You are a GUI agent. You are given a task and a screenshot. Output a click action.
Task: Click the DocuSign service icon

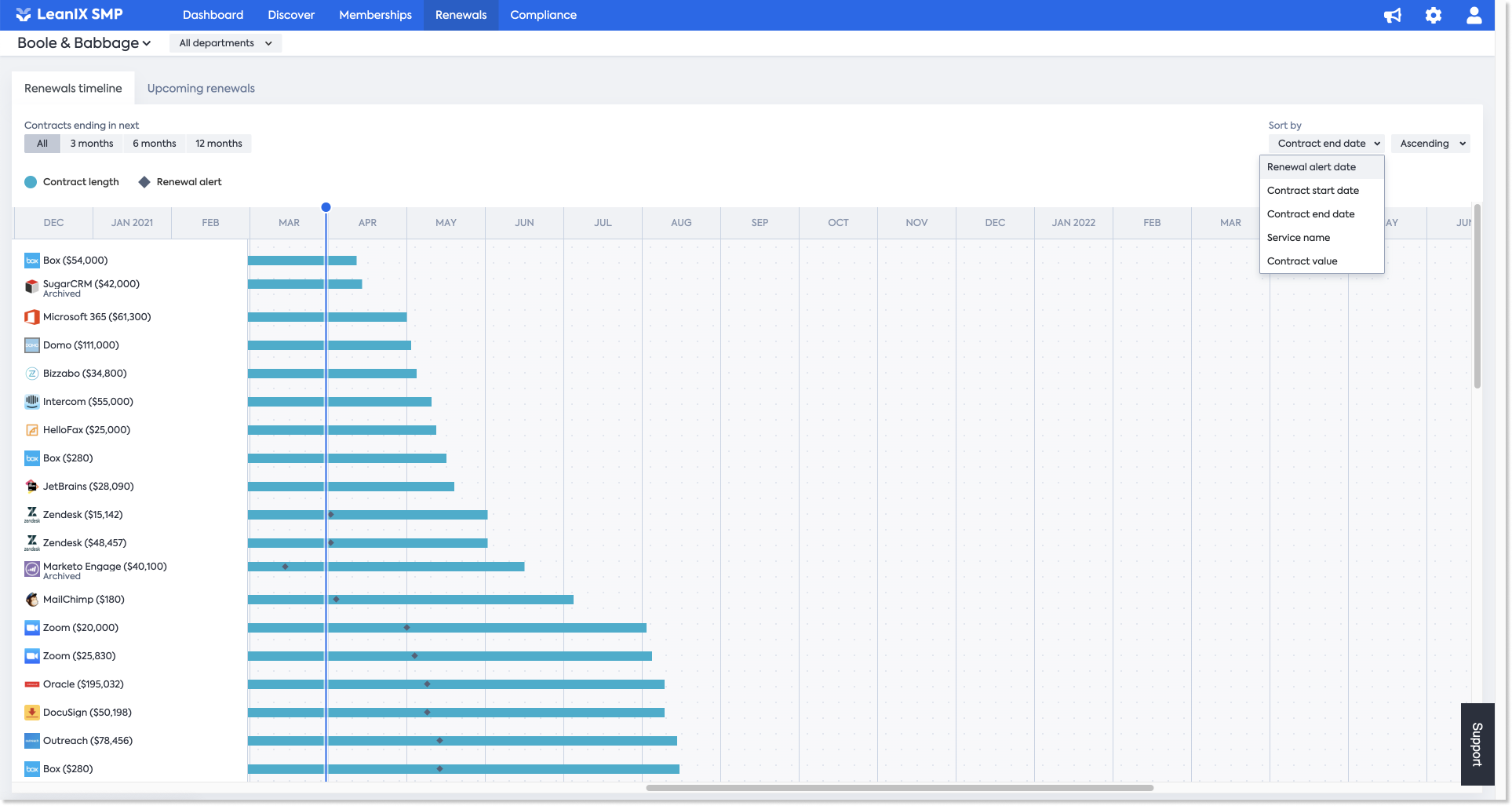click(32, 713)
